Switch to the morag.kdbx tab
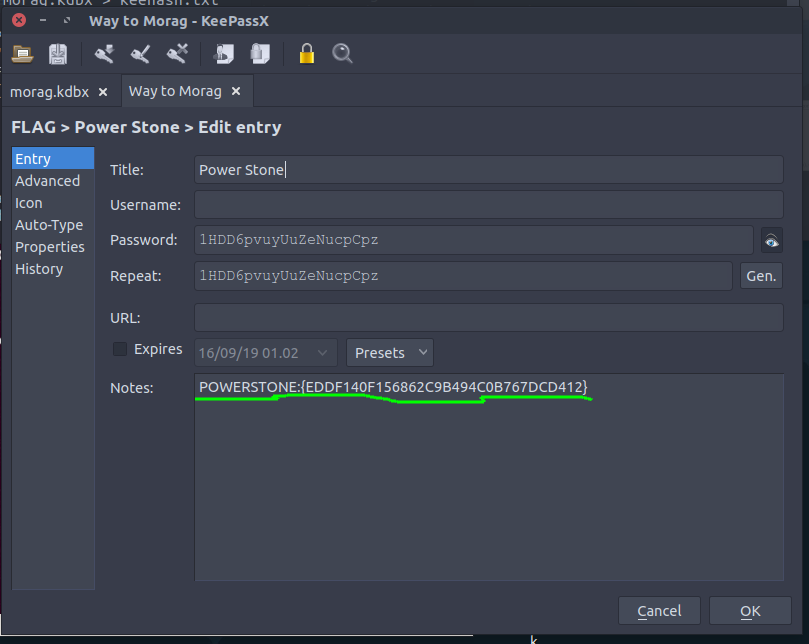 pyautogui.click(x=48, y=90)
